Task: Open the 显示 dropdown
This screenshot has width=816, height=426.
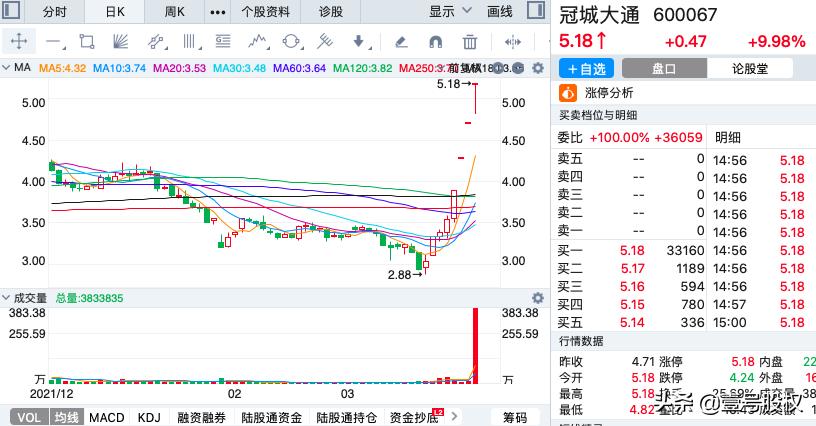Action: 450,11
